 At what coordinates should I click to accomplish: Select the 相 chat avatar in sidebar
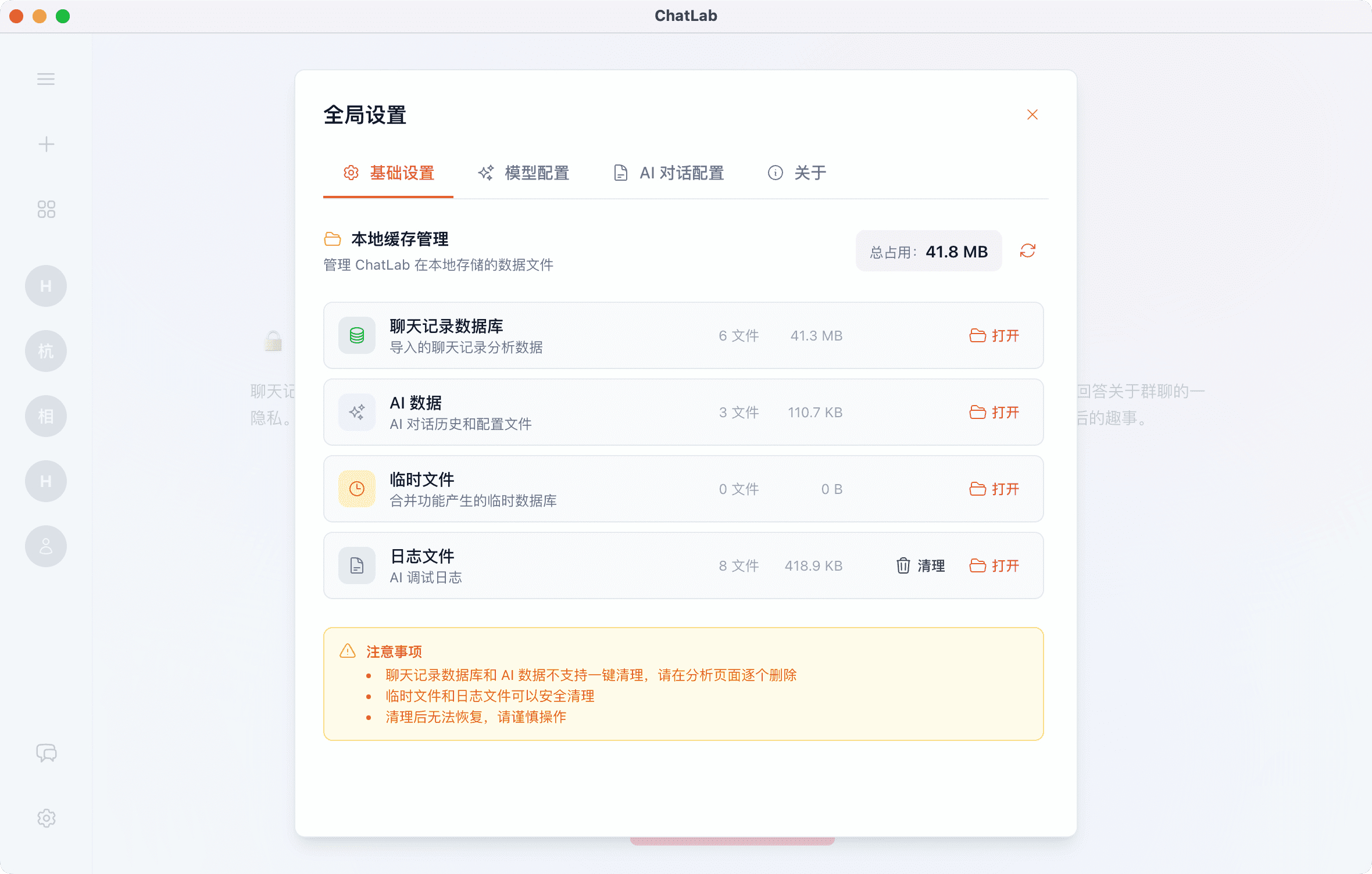point(46,416)
